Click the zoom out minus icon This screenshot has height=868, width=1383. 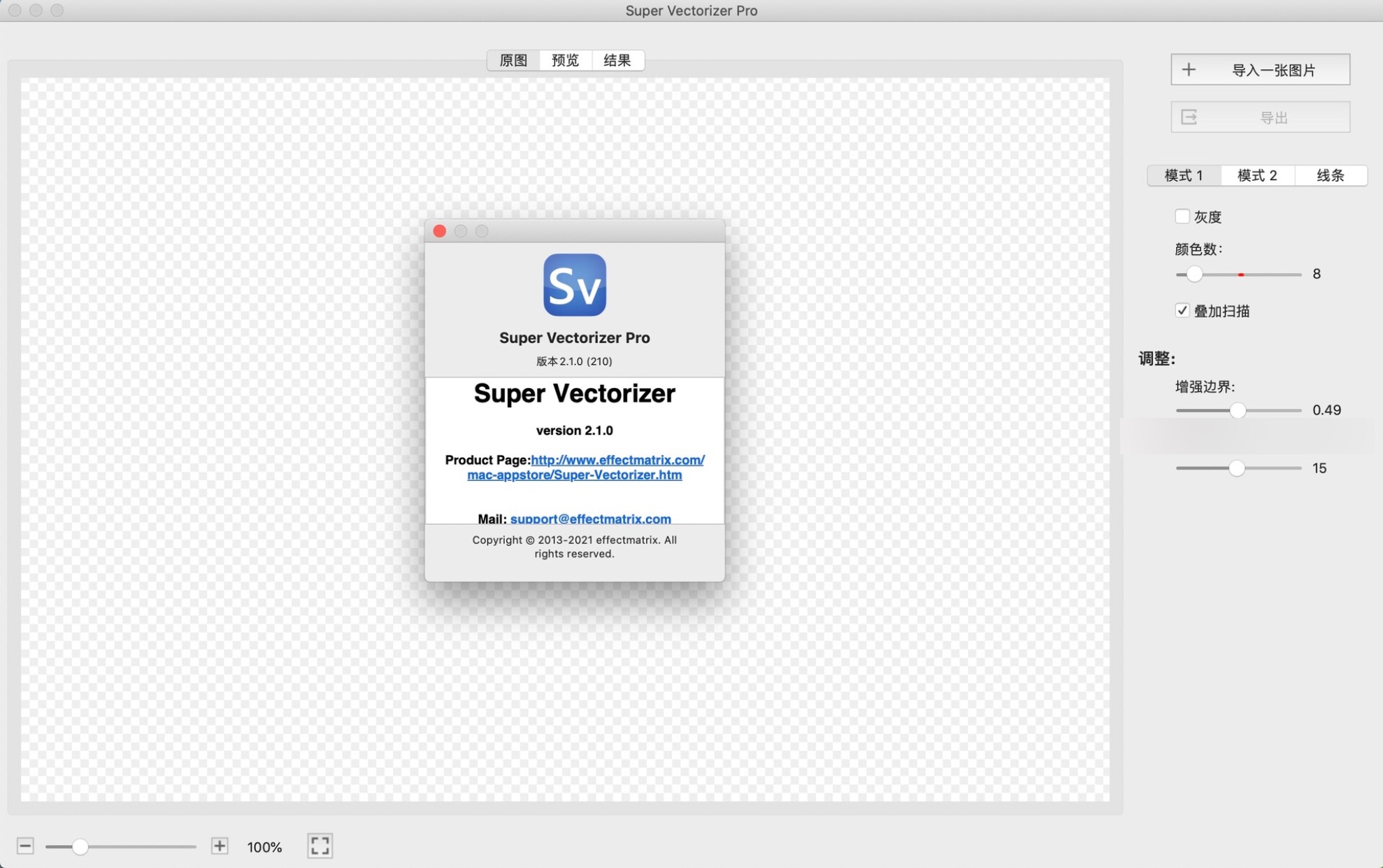[x=25, y=846]
